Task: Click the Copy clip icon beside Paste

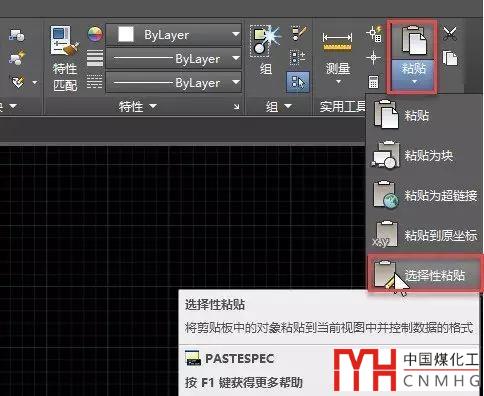Action: [450, 58]
